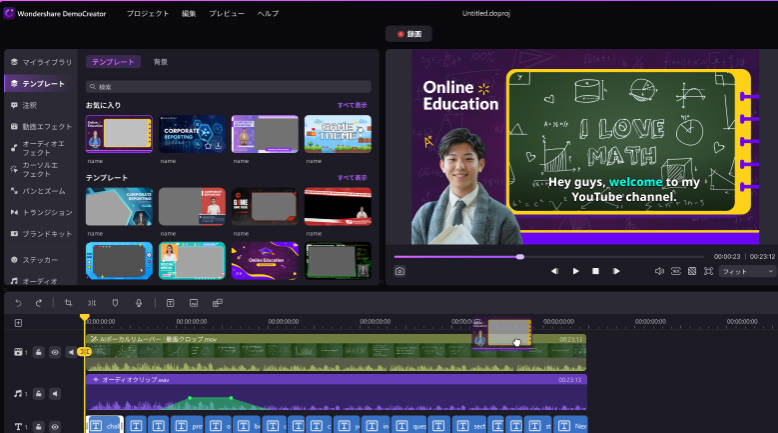Viewport: 778px width, 433px height.
Task: Switch to the 背景 tab
Action: click(x=160, y=62)
